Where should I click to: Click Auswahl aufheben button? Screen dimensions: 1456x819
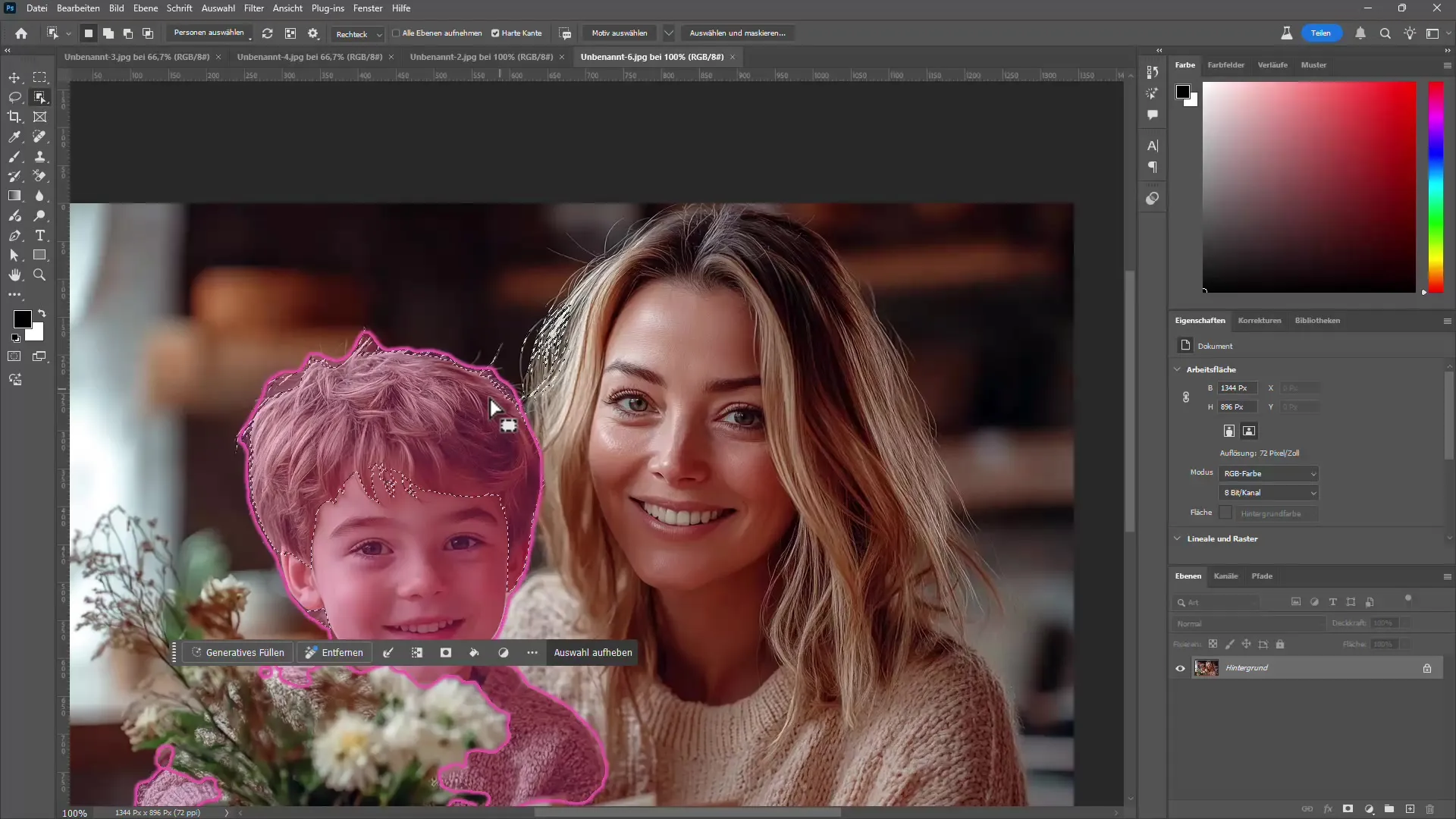(x=593, y=653)
